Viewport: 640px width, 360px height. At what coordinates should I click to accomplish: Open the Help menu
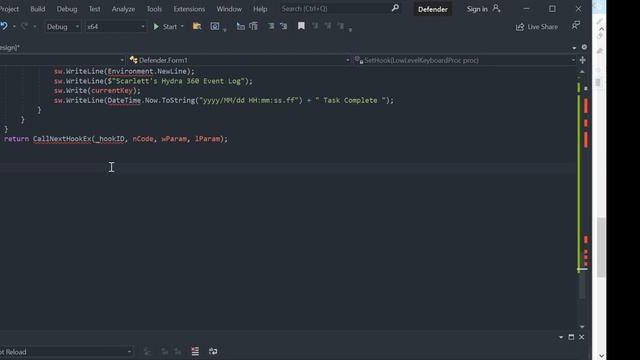(x=260, y=9)
